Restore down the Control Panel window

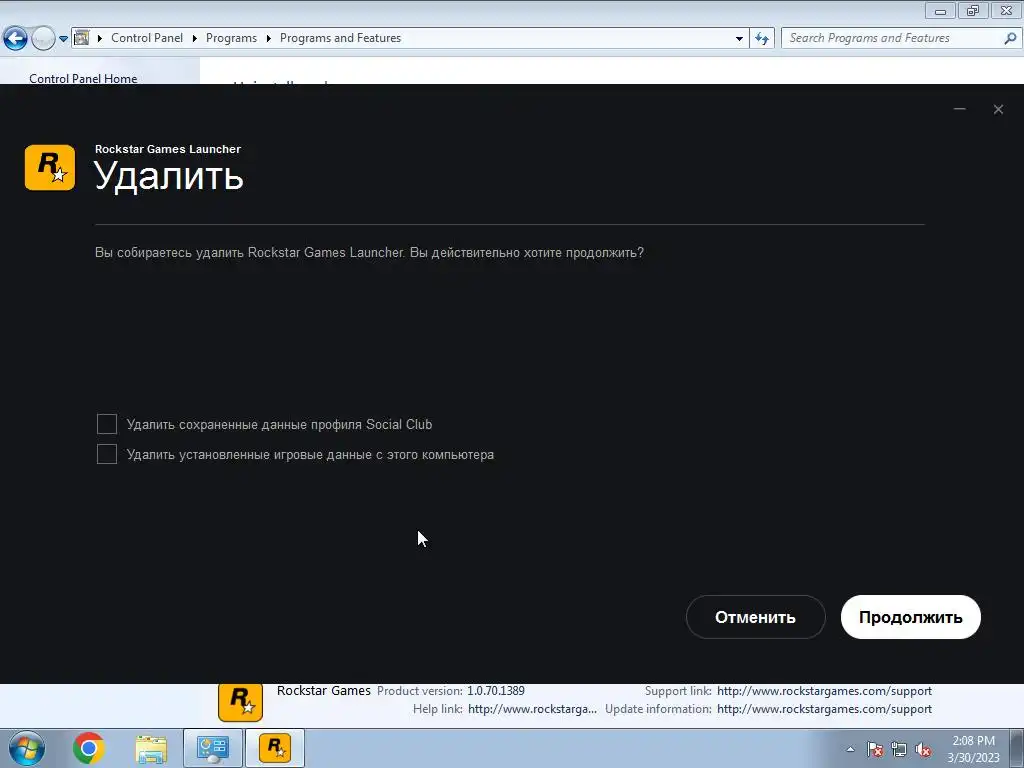[973, 10]
